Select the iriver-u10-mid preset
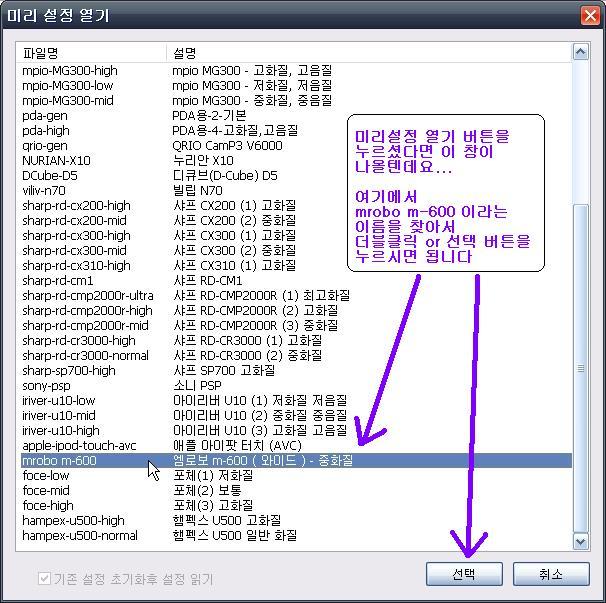The image size is (606, 603). 296,416
